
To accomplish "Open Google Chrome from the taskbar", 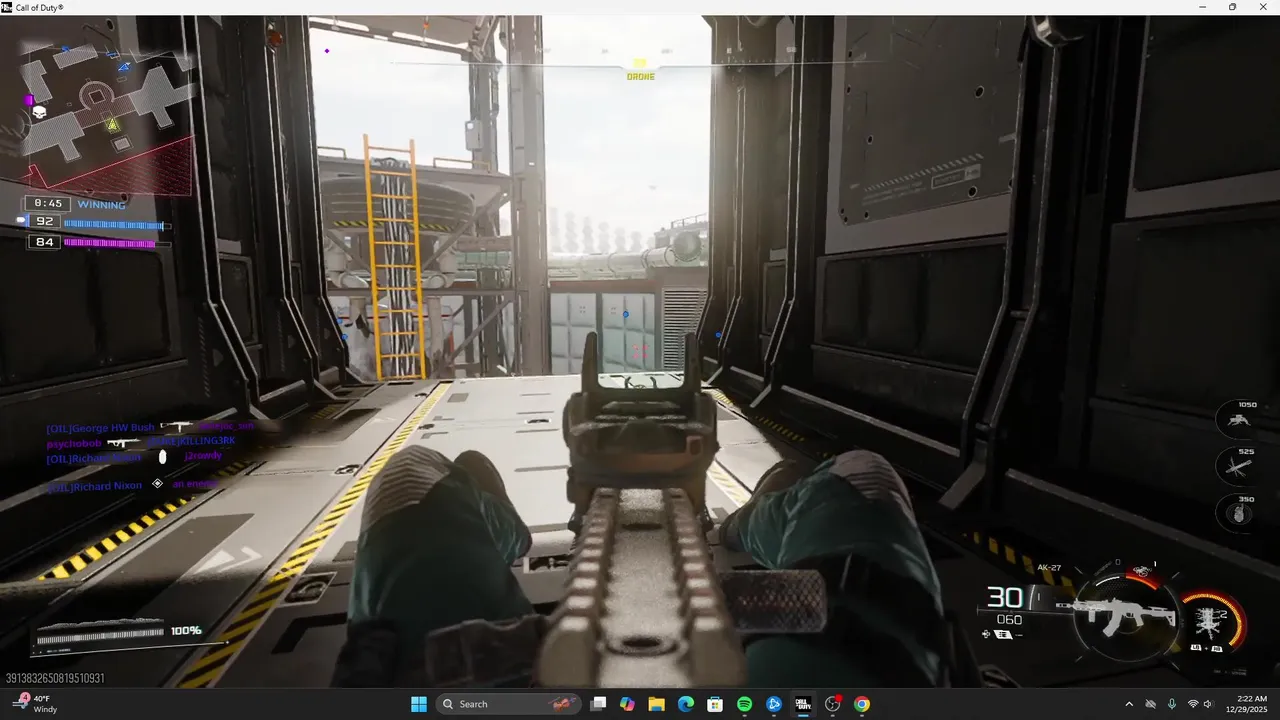I will coord(862,704).
